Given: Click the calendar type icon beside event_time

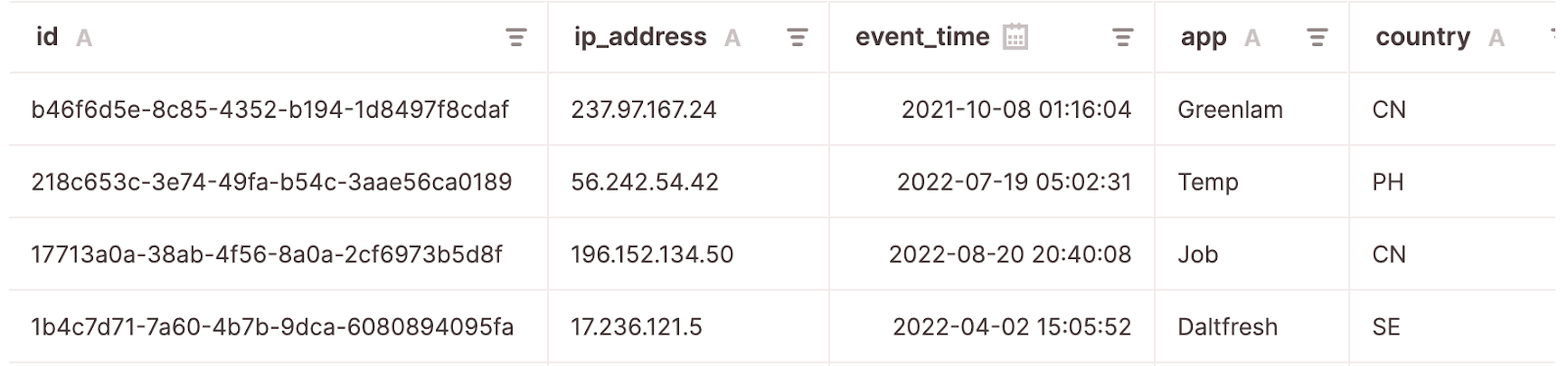Looking at the screenshot, I should pos(1016,37).
